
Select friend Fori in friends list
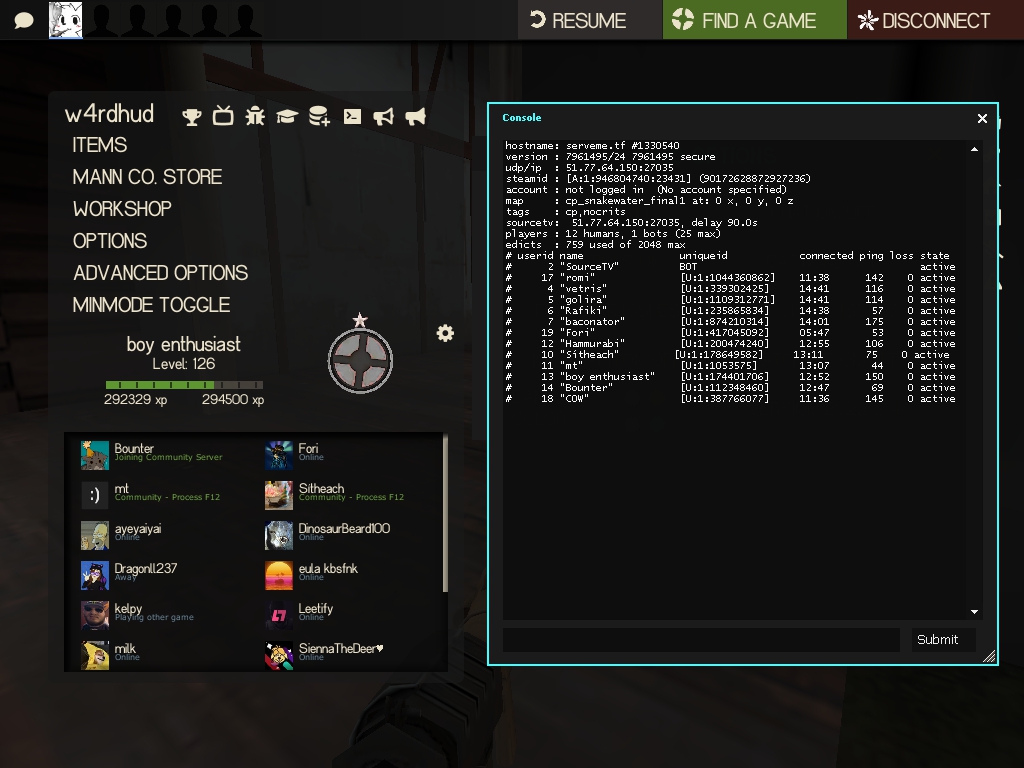tap(294, 455)
